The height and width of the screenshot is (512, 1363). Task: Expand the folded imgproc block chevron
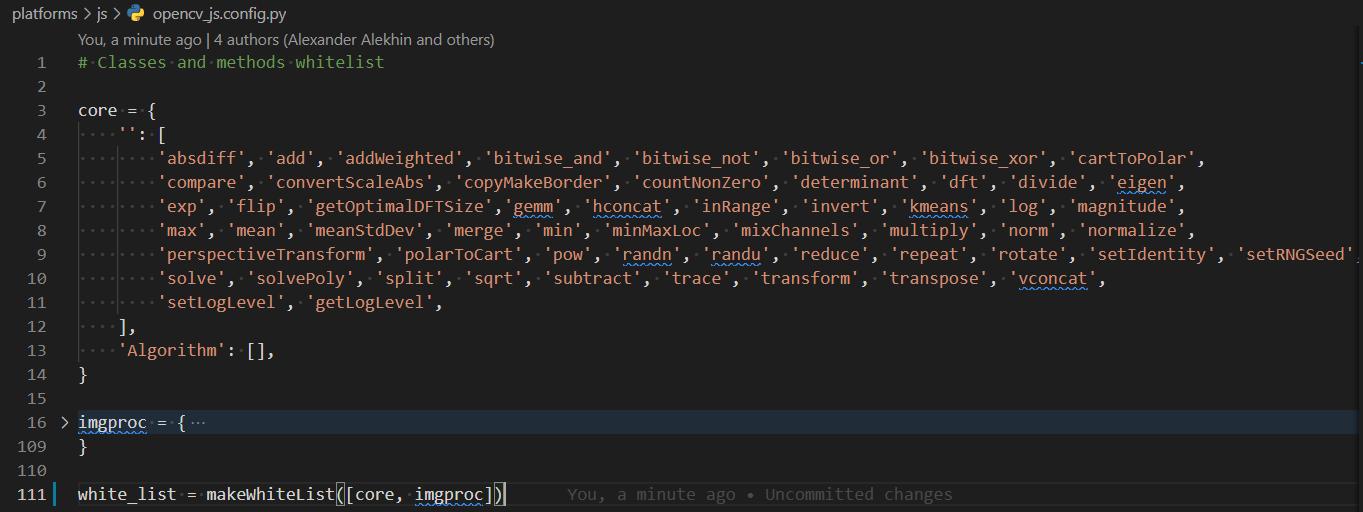pos(65,422)
